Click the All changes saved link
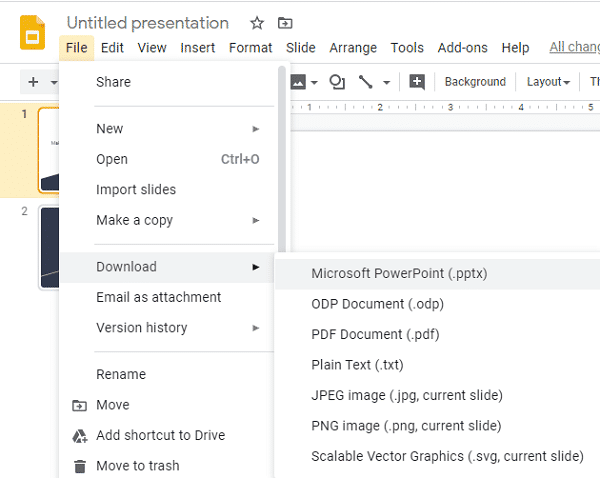This screenshot has width=600, height=478. click(574, 47)
